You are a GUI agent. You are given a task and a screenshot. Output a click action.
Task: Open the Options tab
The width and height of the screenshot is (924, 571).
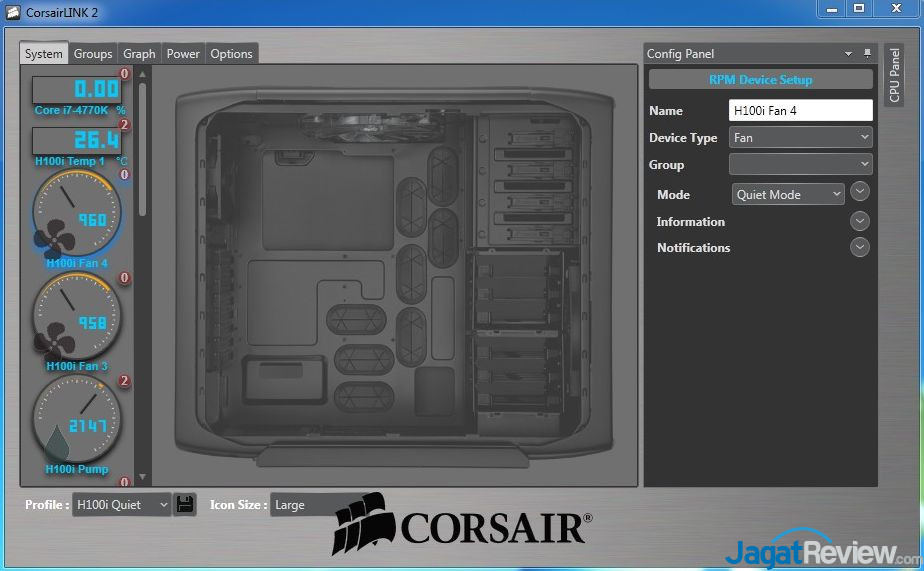point(231,54)
